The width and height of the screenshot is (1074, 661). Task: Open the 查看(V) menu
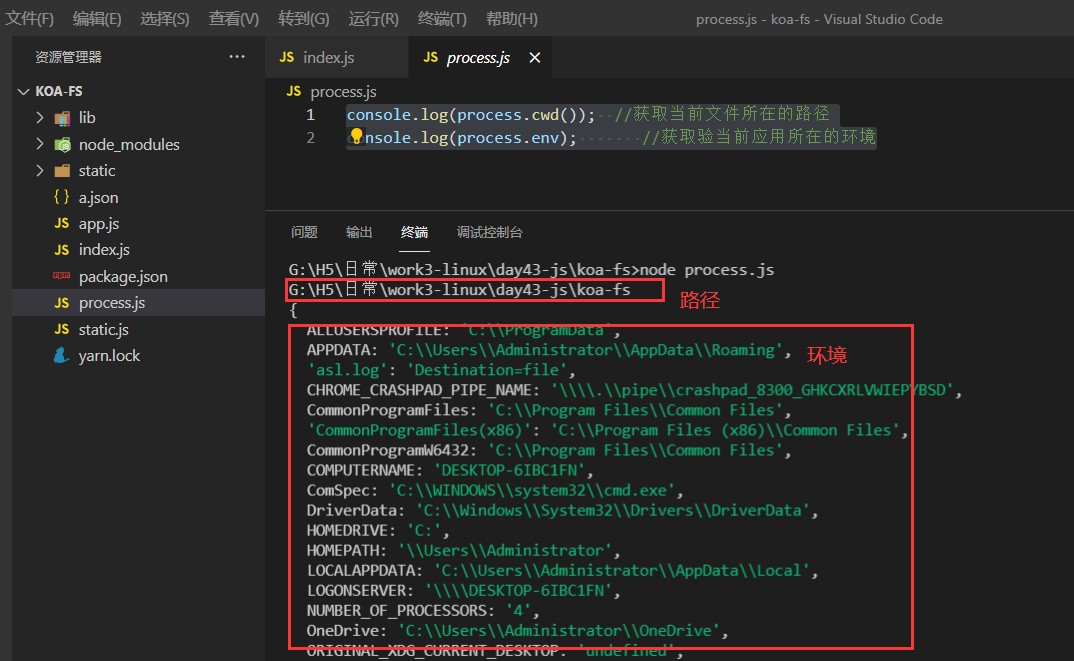[234, 18]
